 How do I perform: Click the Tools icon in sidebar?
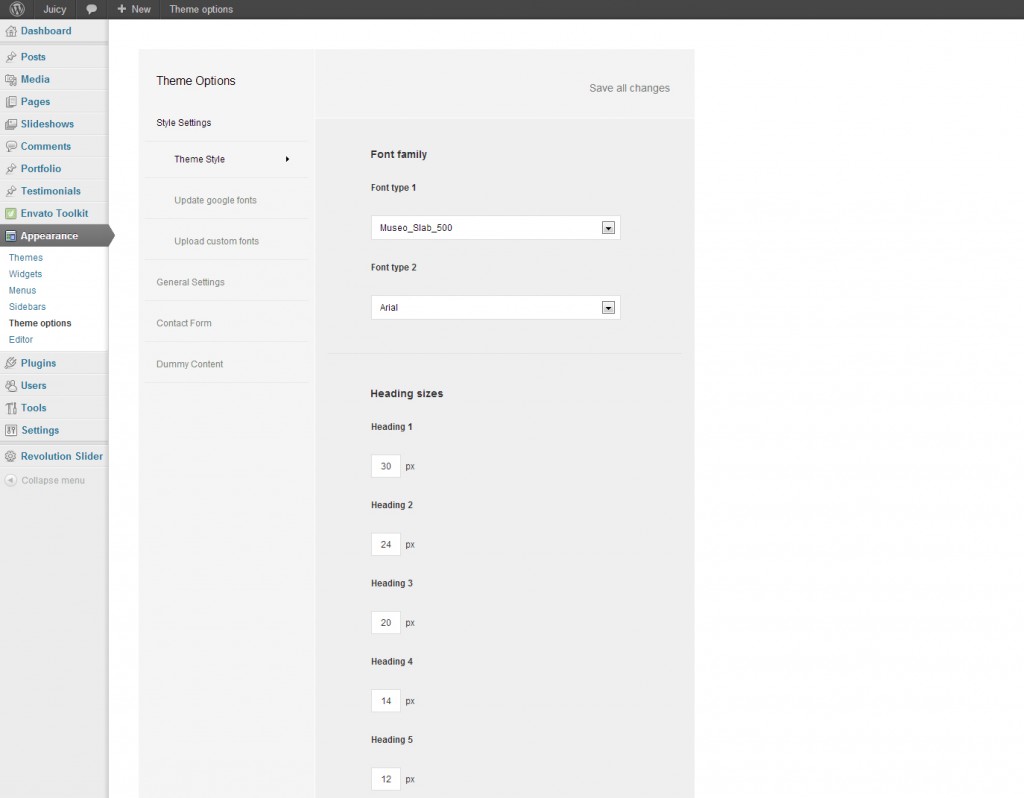coord(10,408)
